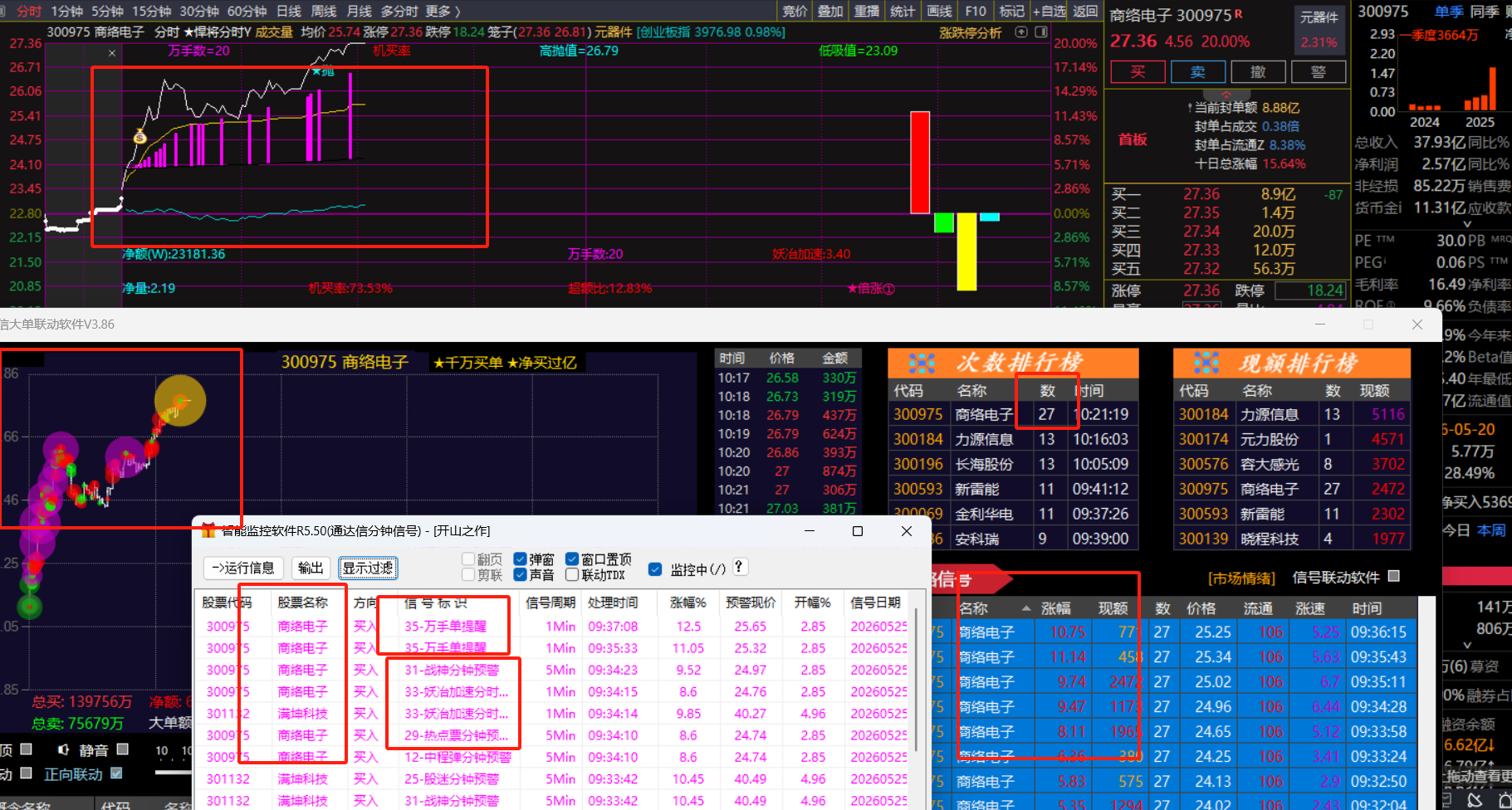Open the 元器件 sector box

tap(1319, 29)
